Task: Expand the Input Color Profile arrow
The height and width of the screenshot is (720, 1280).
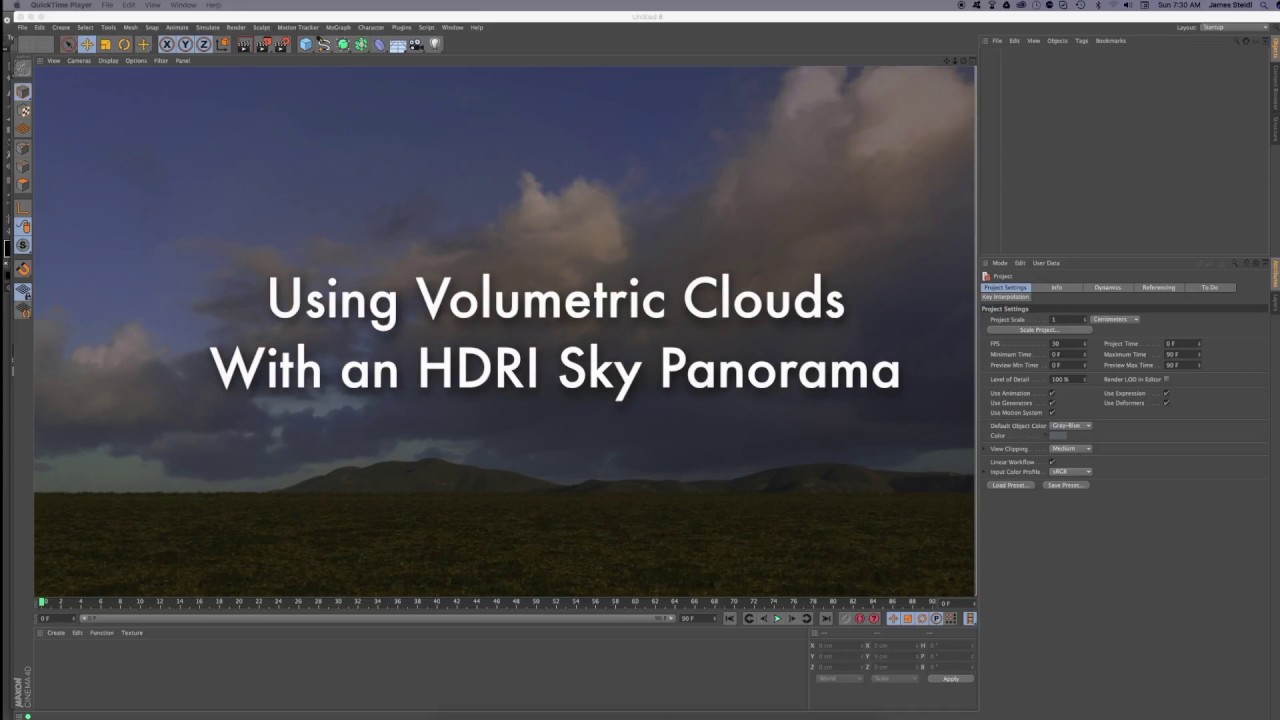Action: (985, 472)
